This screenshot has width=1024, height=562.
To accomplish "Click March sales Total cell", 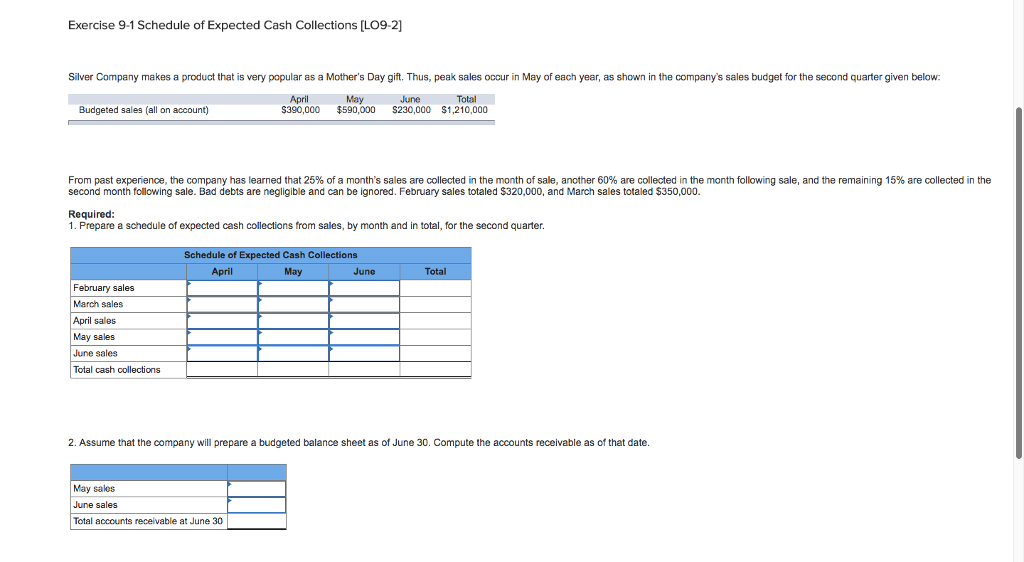I will (436, 304).
